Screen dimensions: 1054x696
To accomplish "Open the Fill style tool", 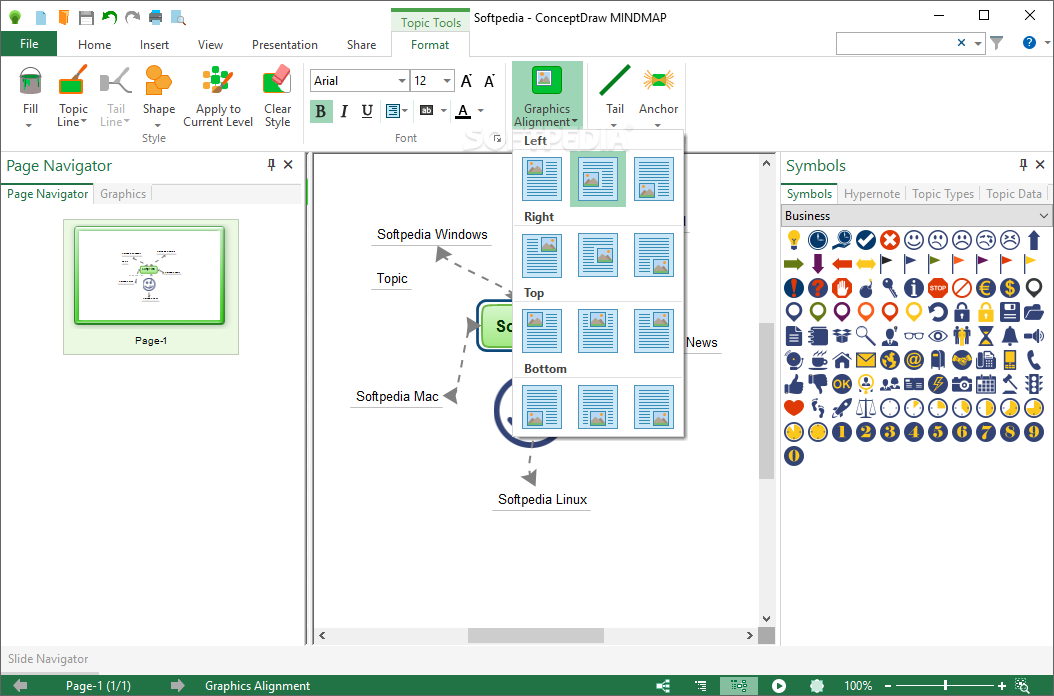I will point(30,96).
